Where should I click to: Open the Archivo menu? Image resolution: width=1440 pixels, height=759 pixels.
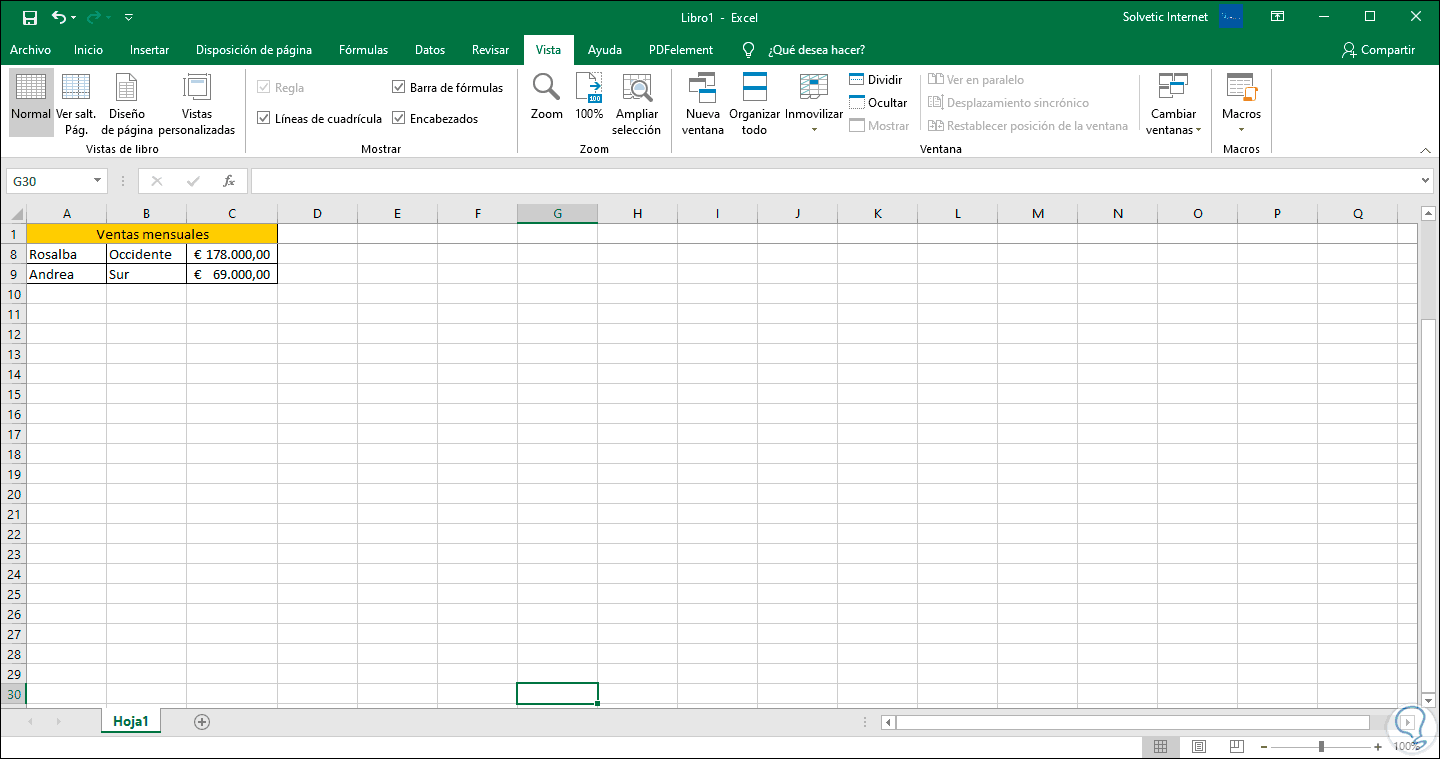(x=31, y=50)
